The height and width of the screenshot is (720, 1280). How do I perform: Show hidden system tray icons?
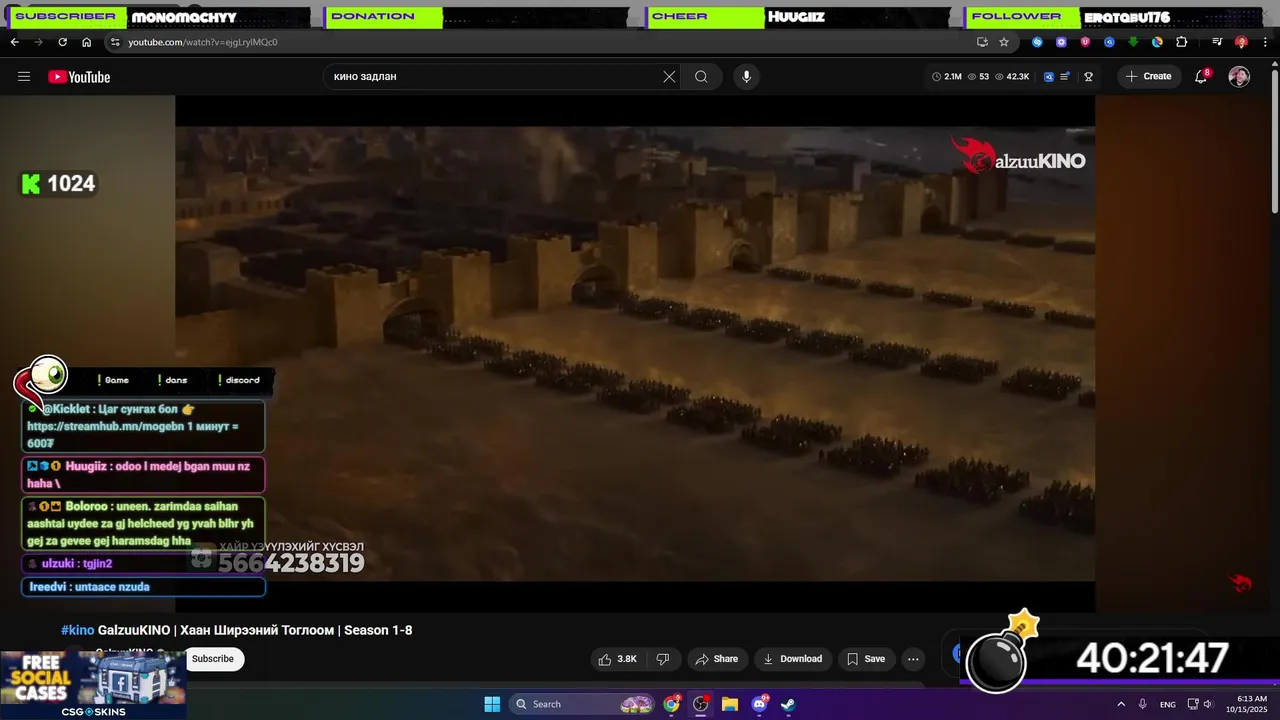point(1120,704)
